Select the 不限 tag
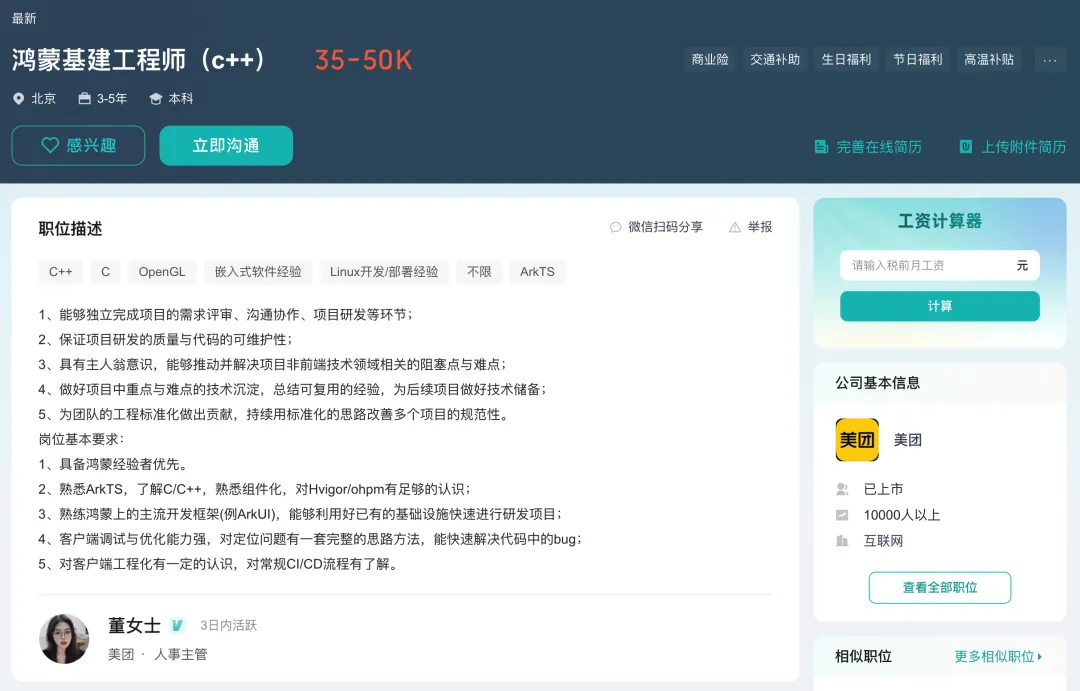This screenshot has height=691, width=1080. [479, 272]
